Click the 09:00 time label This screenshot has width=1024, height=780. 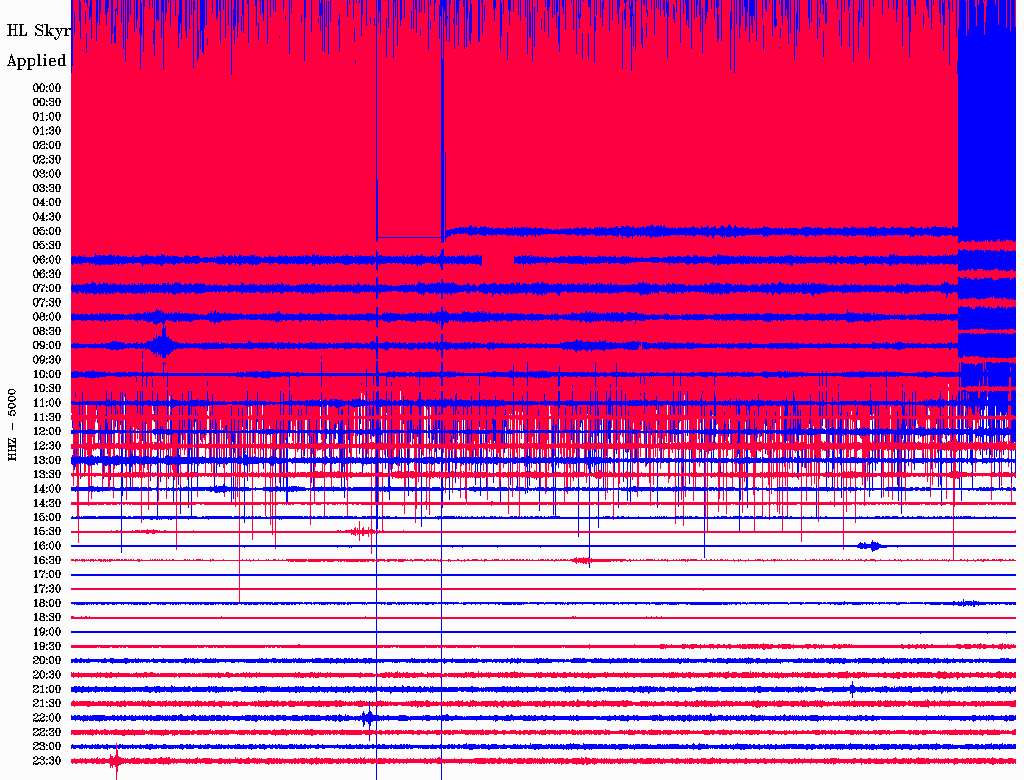click(47, 346)
